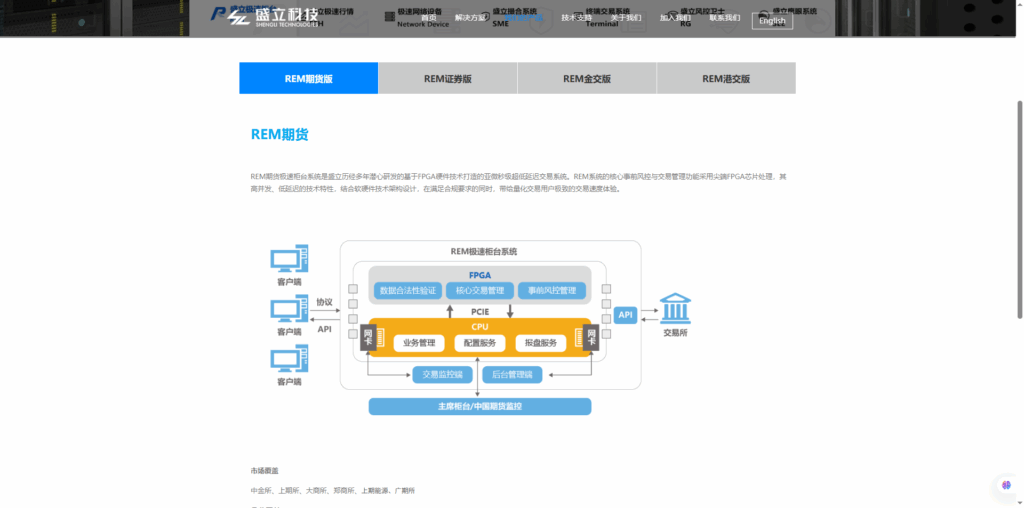Switch to the REM期货版 tab

click(x=309, y=78)
